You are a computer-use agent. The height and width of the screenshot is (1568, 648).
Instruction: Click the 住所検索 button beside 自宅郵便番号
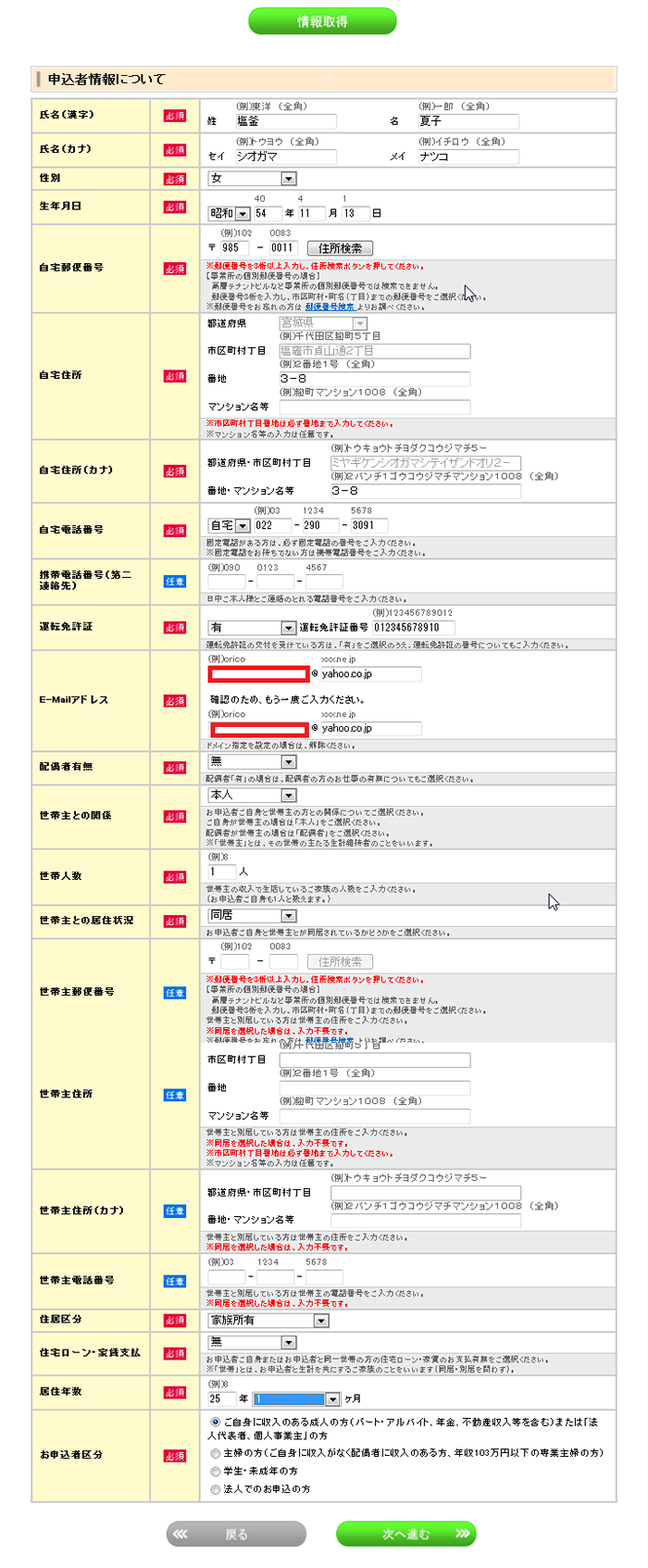pos(340,248)
